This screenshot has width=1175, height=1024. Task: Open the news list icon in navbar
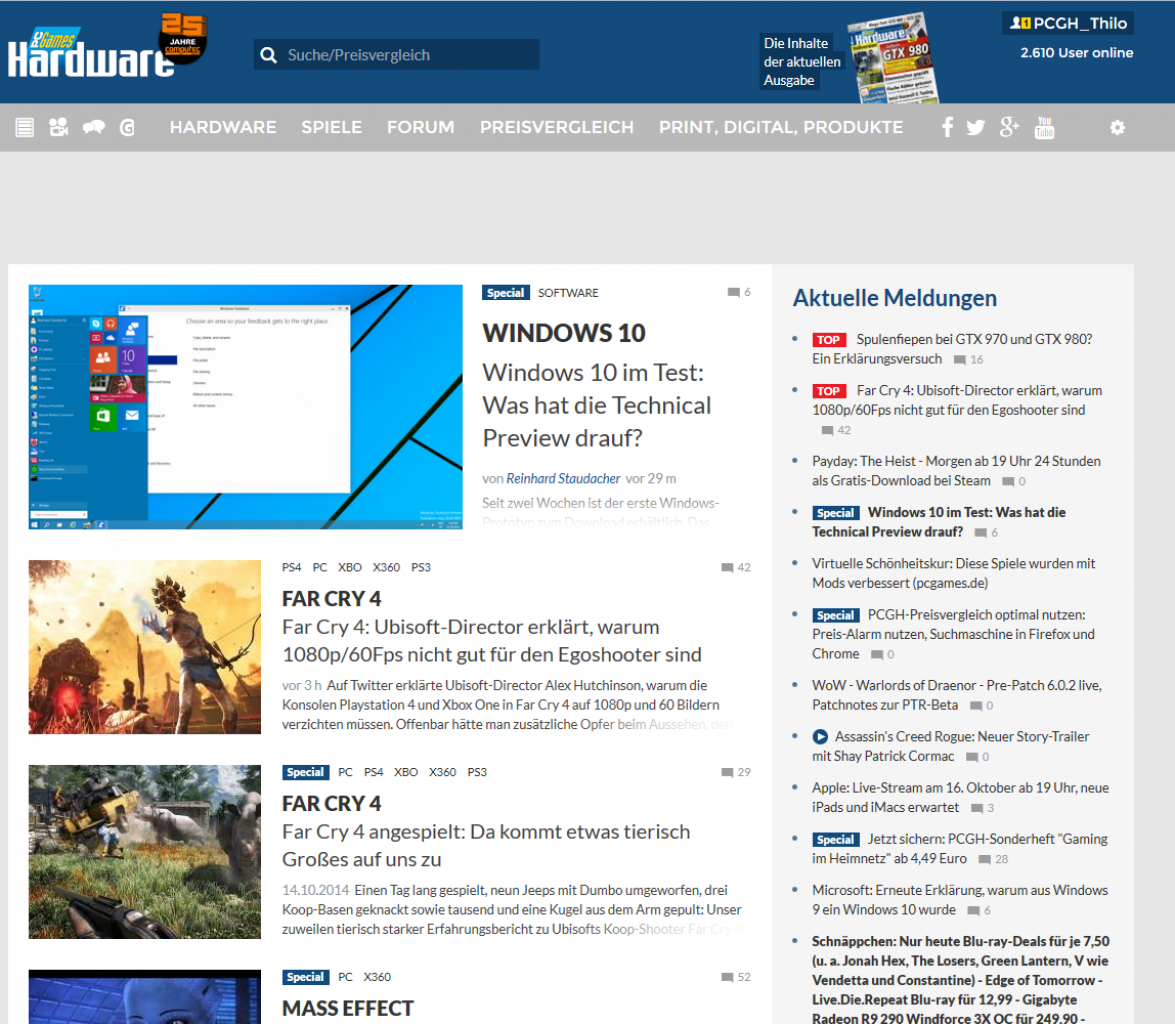click(x=25, y=127)
